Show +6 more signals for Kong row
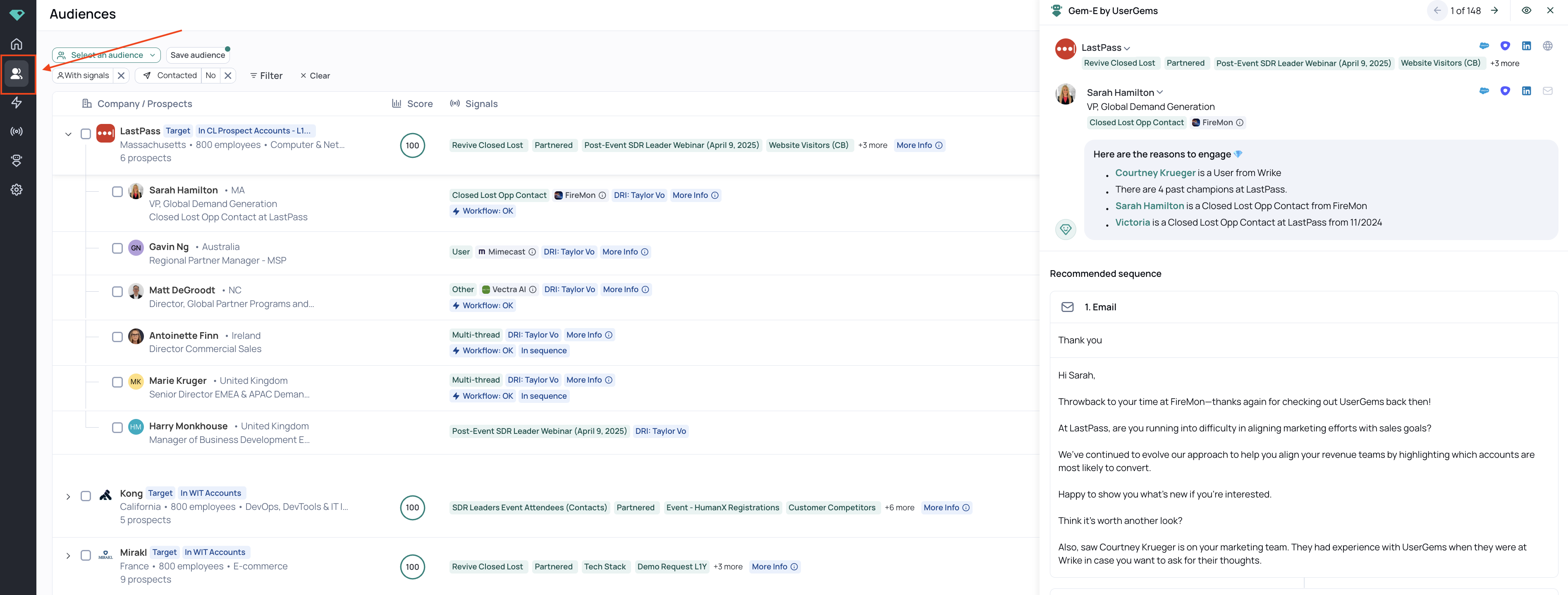 [899, 507]
